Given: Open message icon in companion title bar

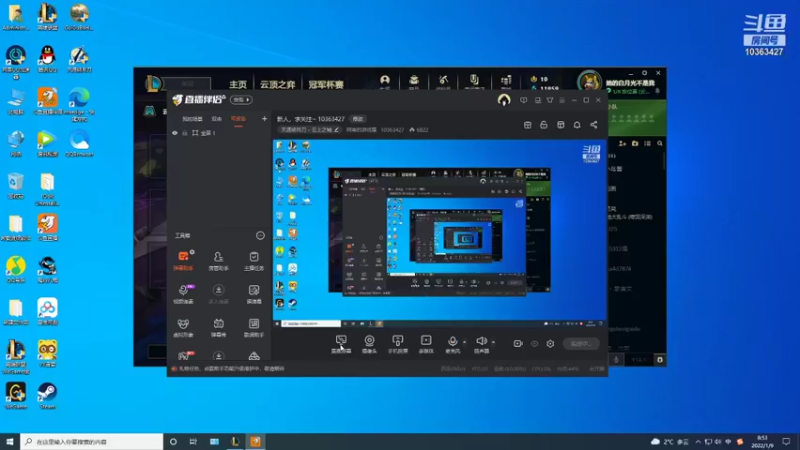Looking at the screenshot, I should click(x=523, y=100).
